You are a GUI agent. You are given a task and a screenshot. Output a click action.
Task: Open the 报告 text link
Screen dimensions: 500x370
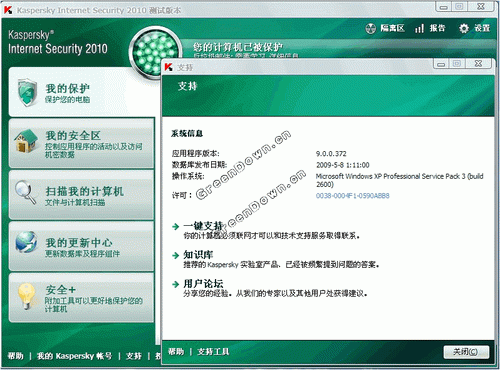pyautogui.click(x=437, y=28)
